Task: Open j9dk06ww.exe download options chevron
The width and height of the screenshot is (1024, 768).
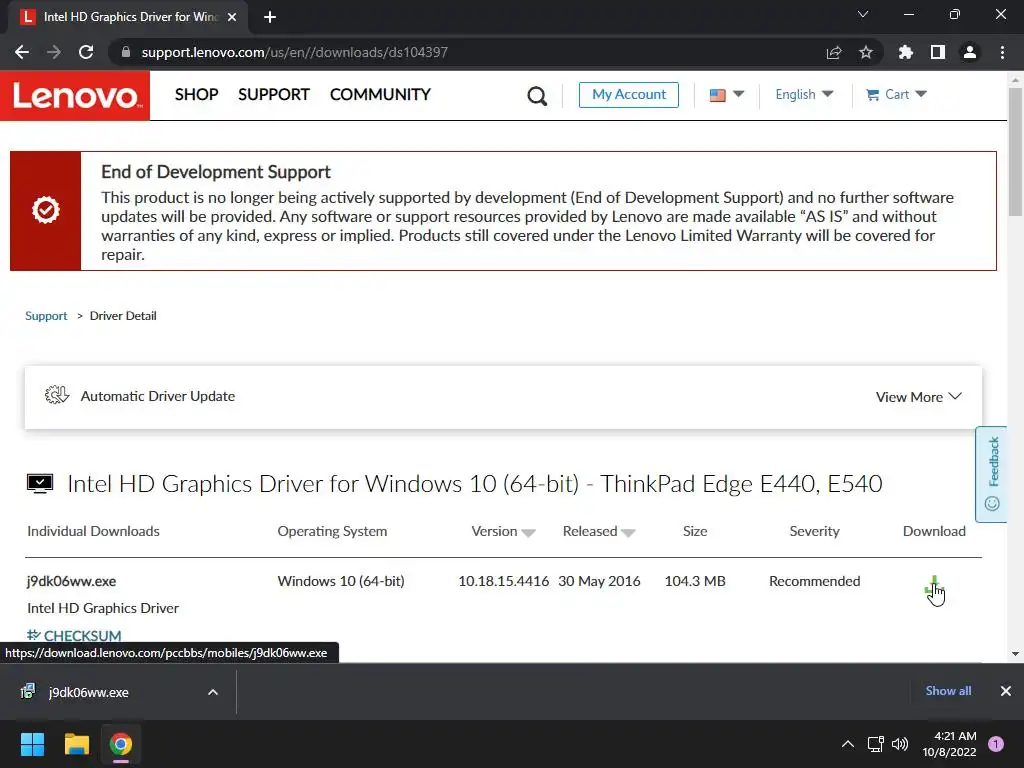Action: (213, 692)
